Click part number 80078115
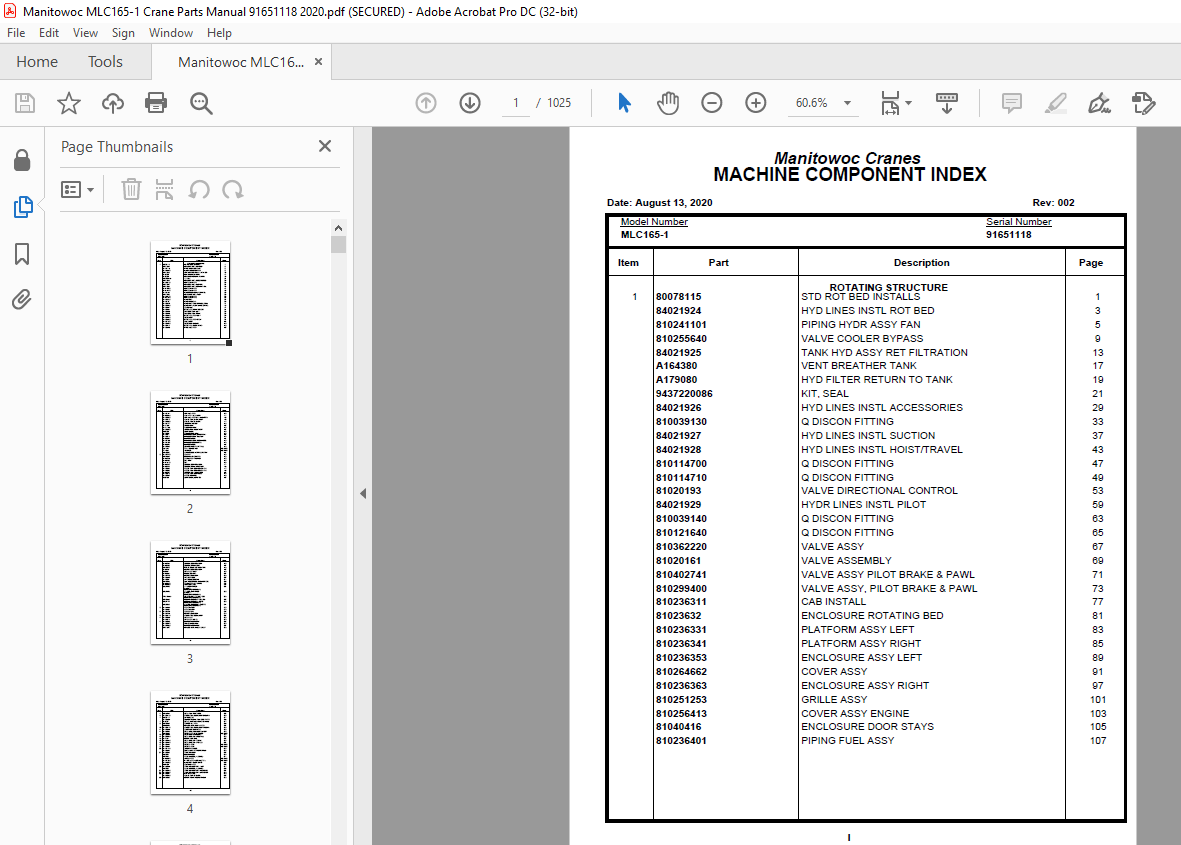The width and height of the screenshot is (1181, 845). [678, 297]
